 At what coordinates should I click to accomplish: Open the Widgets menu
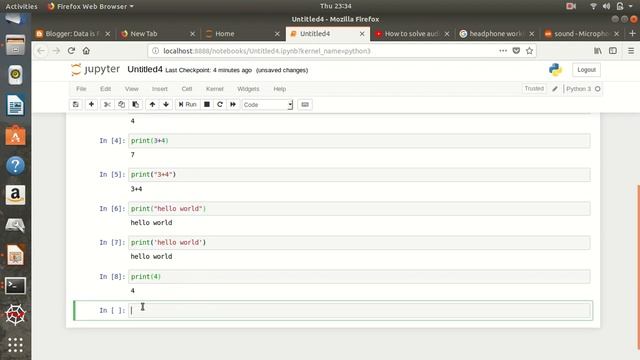248,89
